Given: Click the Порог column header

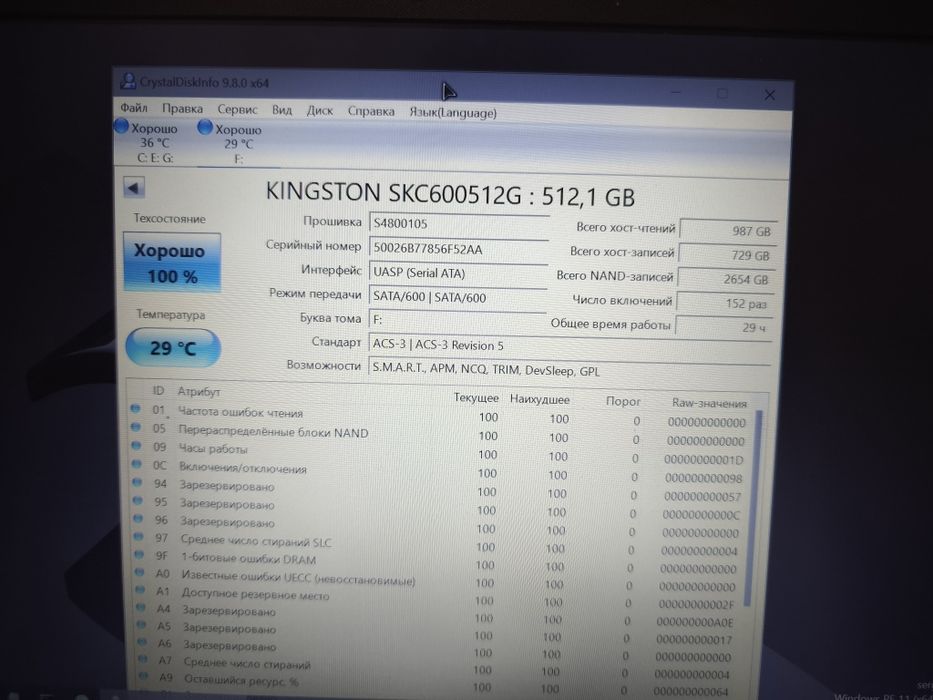Looking at the screenshot, I should point(622,401).
